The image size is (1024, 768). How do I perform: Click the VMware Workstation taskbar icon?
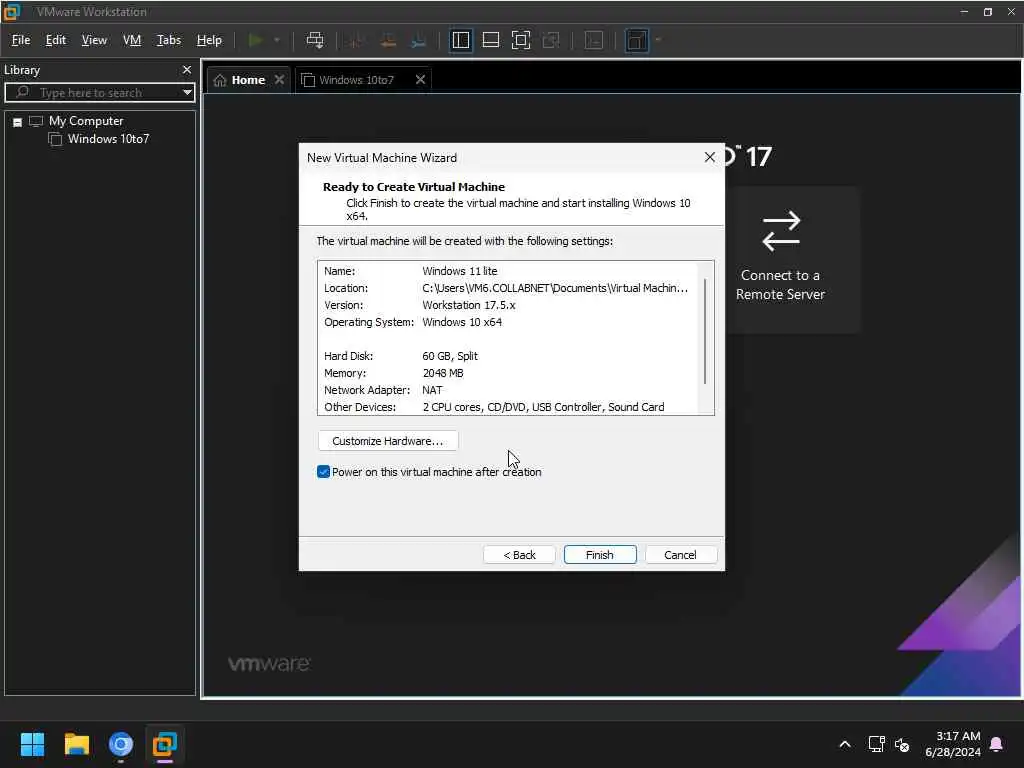click(165, 744)
